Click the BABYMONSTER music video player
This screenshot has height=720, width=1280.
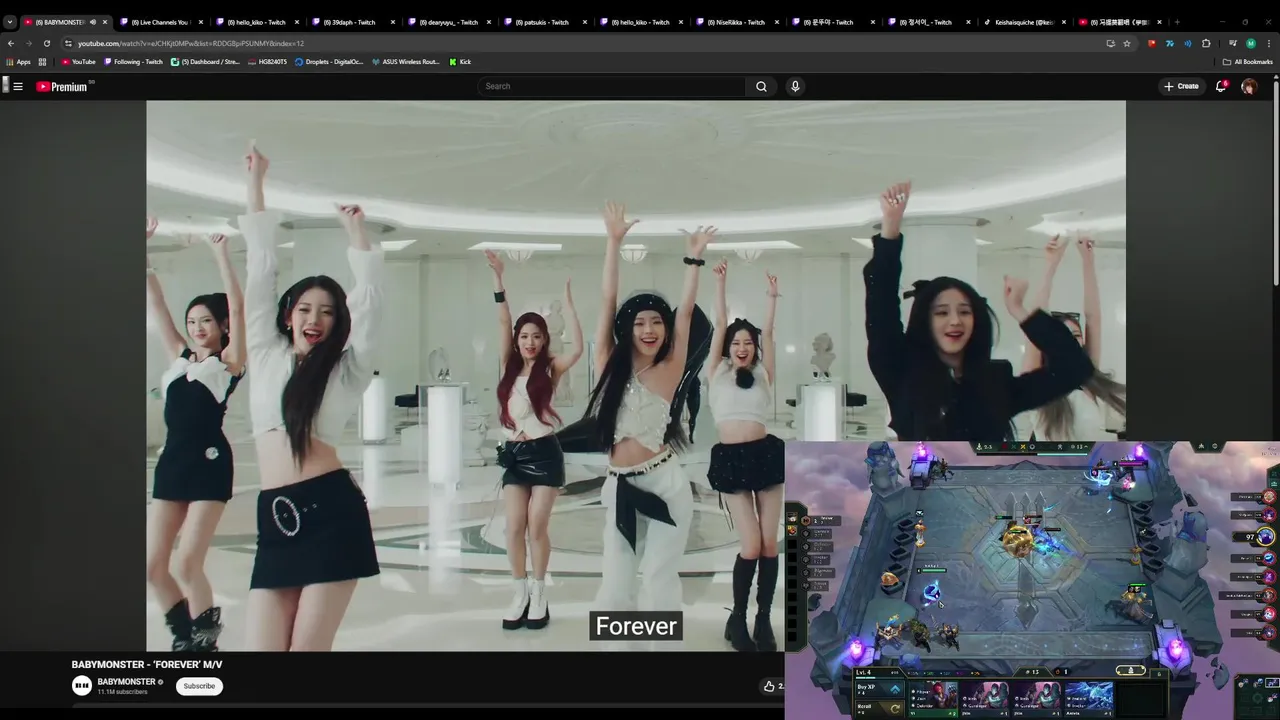[x=635, y=375]
